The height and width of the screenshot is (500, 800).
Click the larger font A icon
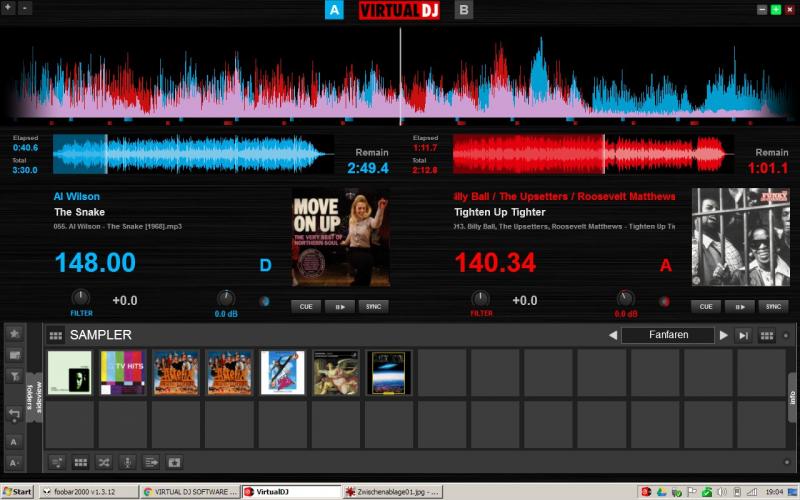coord(14,442)
